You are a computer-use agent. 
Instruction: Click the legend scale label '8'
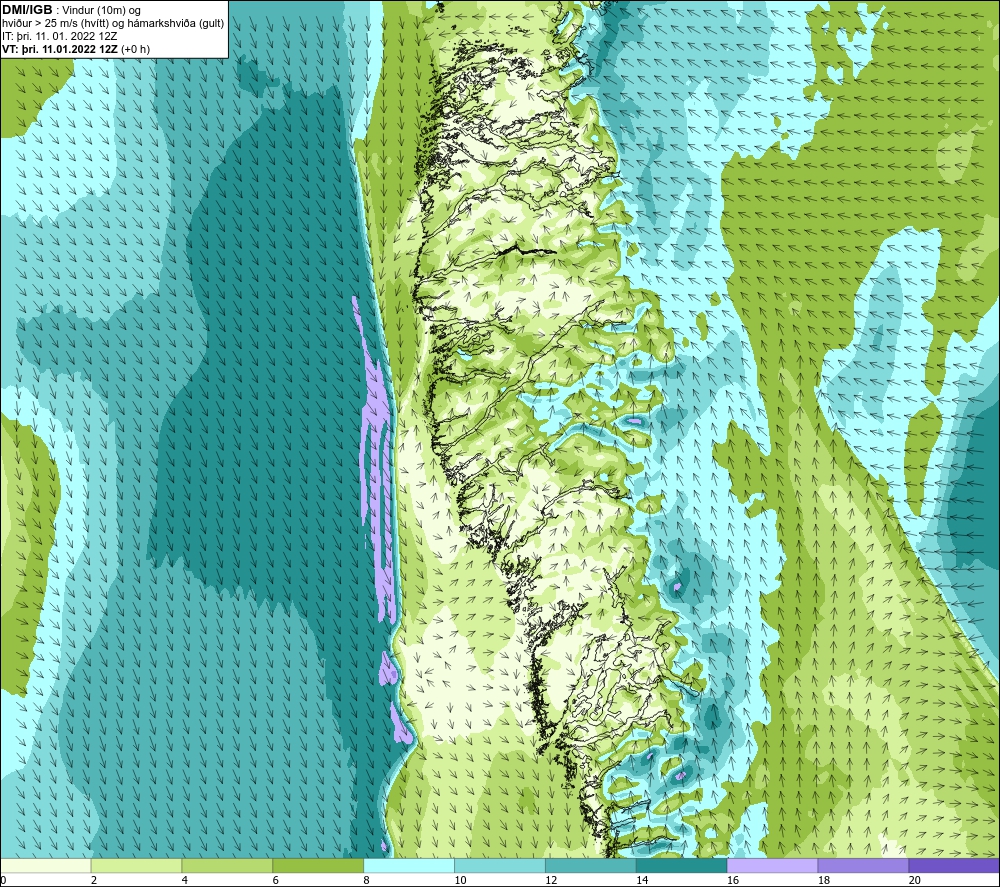click(x=366, y=881)
